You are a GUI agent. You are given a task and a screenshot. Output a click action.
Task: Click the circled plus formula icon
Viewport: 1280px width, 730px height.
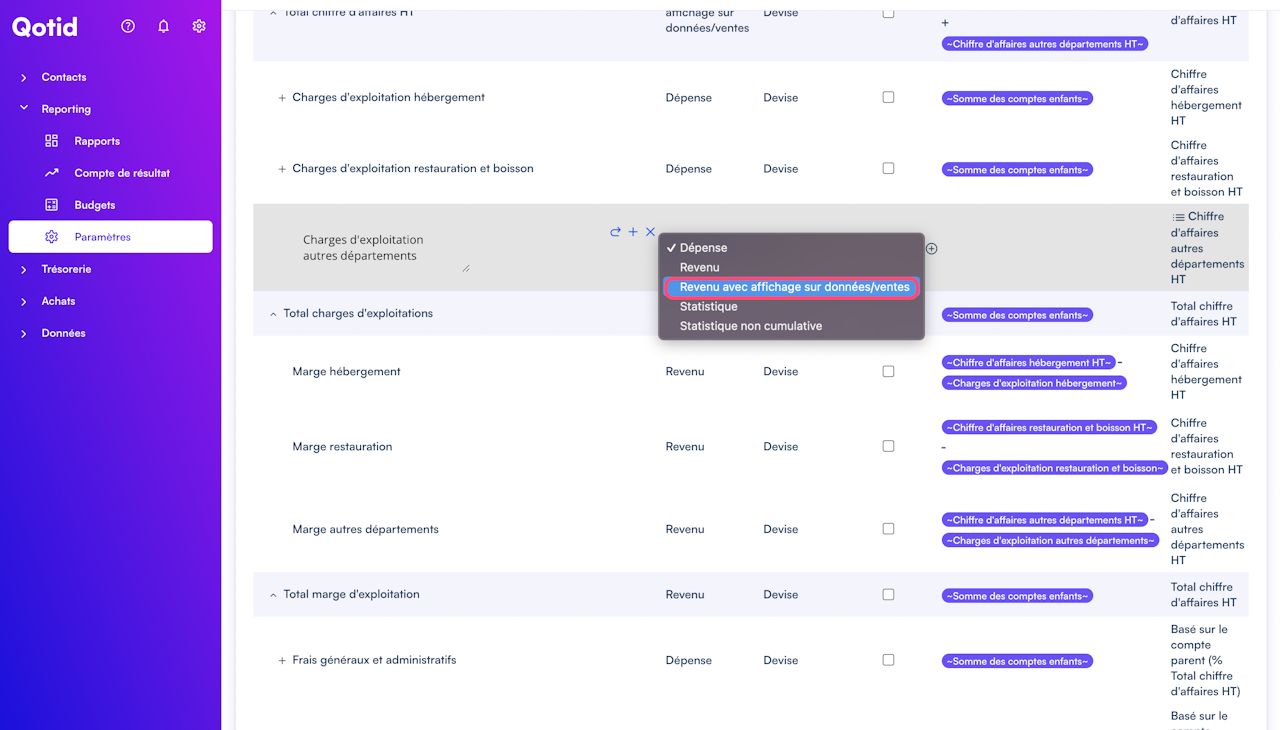(931, 248)
